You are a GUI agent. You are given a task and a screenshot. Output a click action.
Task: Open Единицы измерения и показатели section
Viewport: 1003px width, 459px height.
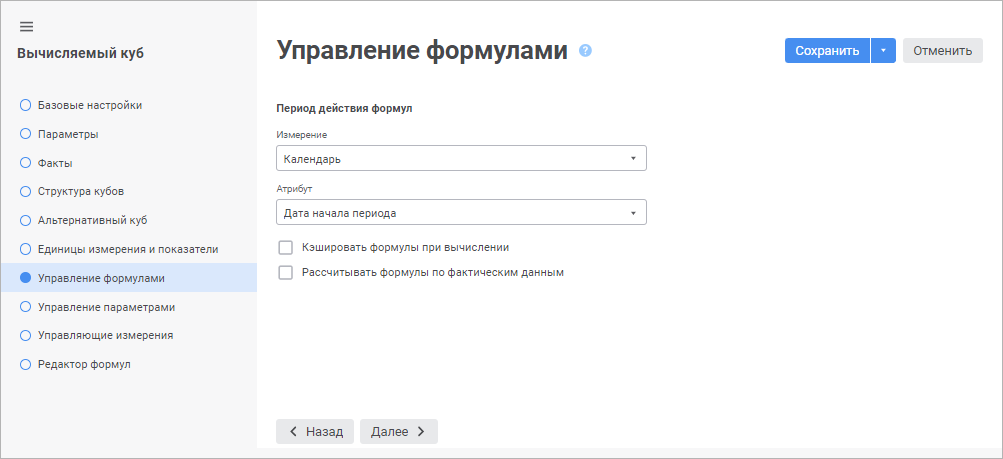coord(127,249)
